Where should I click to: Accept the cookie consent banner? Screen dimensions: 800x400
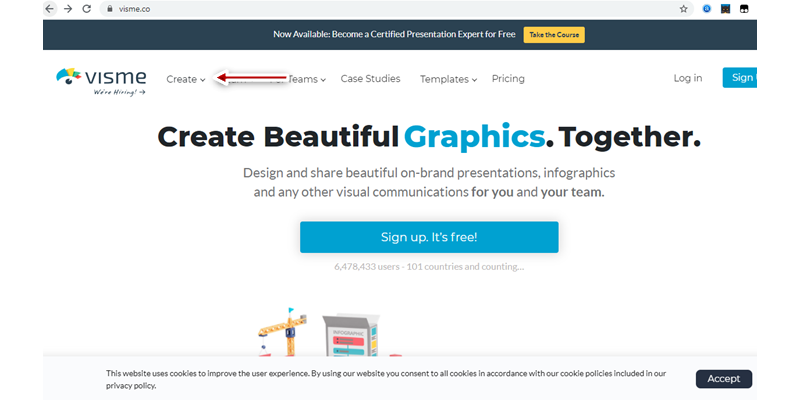point(724,378)
